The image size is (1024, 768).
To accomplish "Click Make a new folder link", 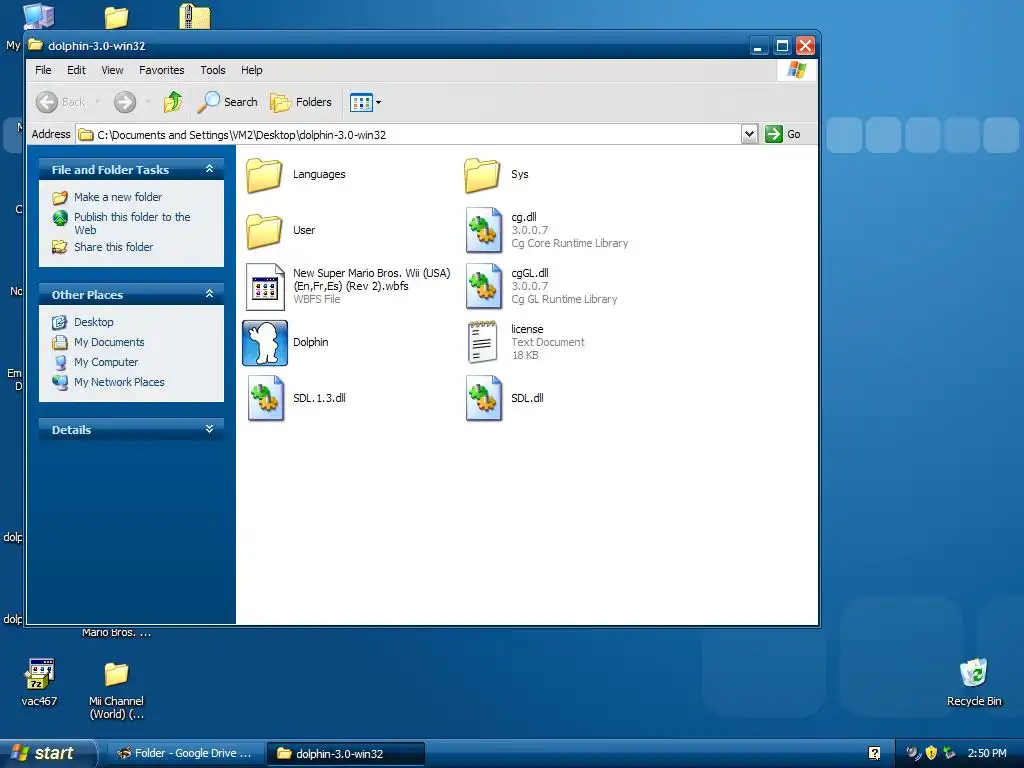I will 118,197.
